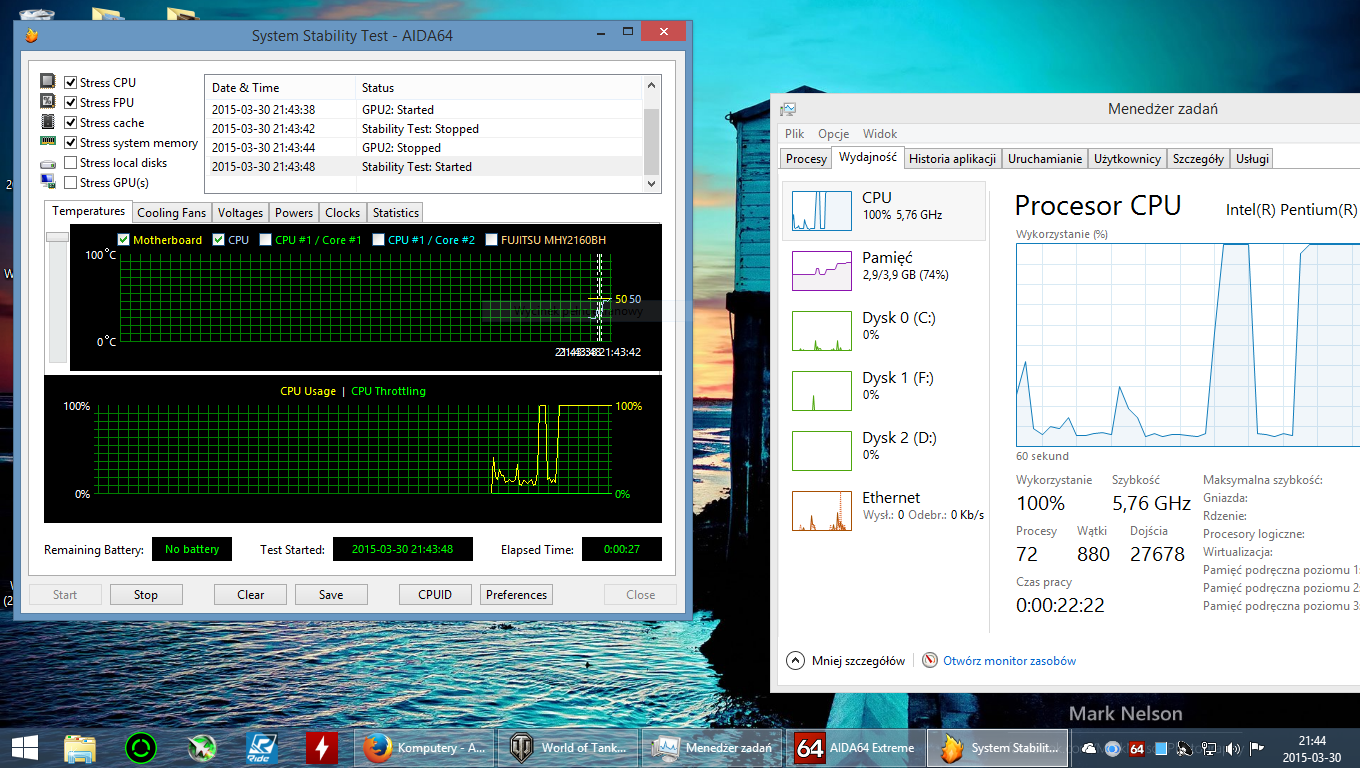Click the disk drive icon beside Stress local disks

pos(48,163)
